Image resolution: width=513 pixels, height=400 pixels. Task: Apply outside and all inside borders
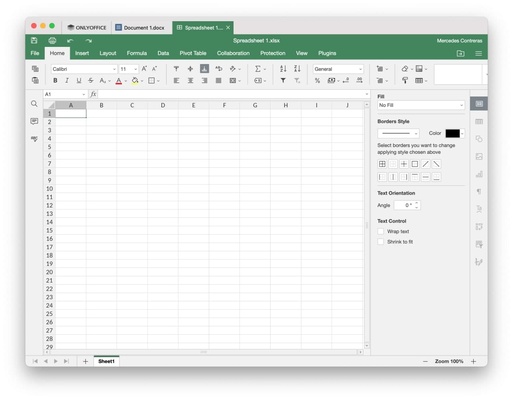pos(382,164)
